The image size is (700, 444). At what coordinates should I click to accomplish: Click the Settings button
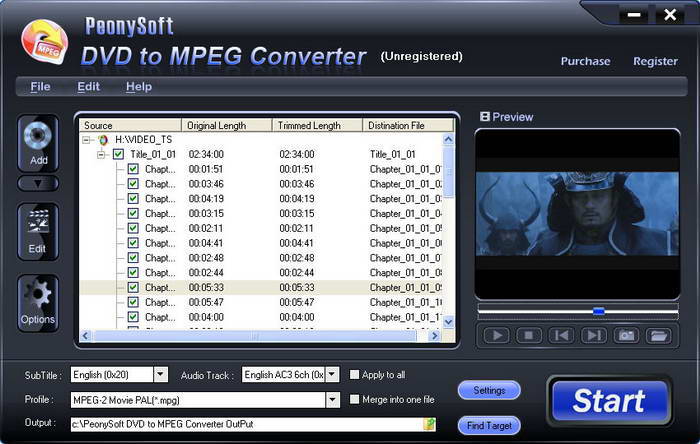(489, 390)
